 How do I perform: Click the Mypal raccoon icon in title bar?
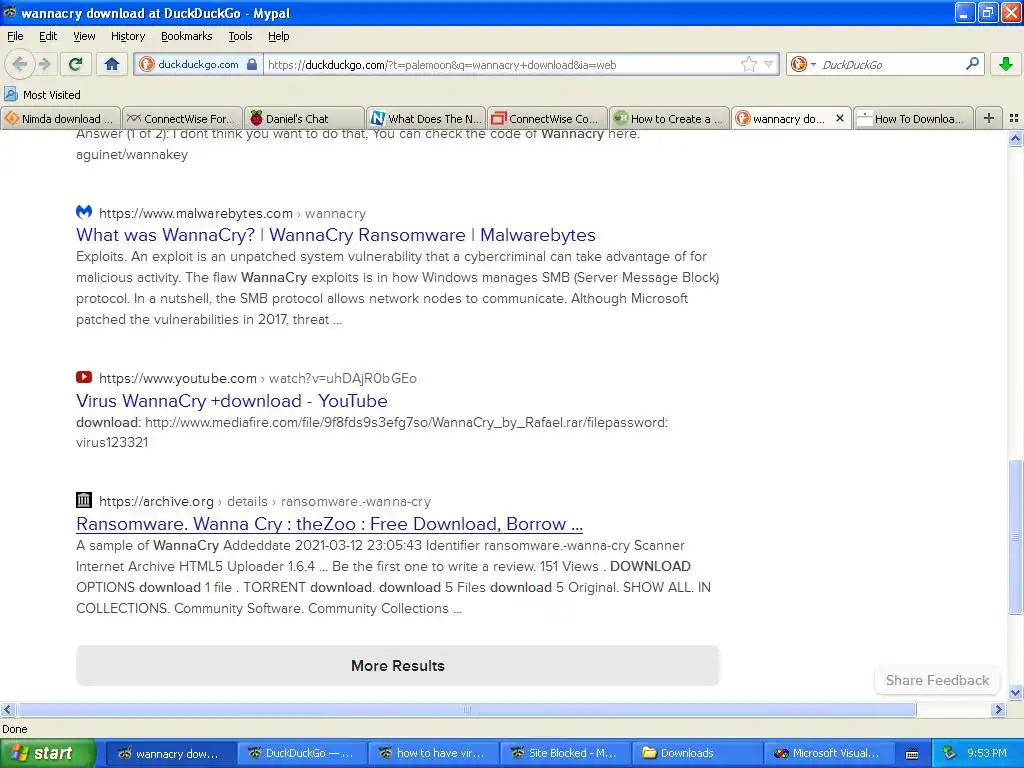10,12
